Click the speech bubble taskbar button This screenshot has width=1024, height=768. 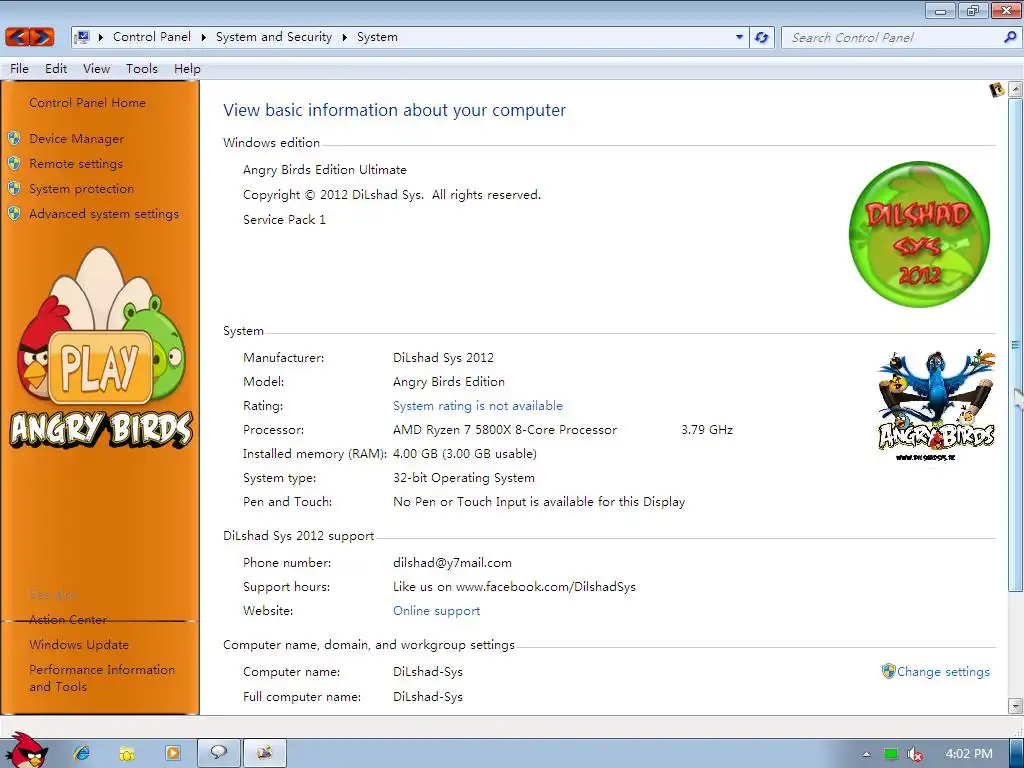click(219, 753)
